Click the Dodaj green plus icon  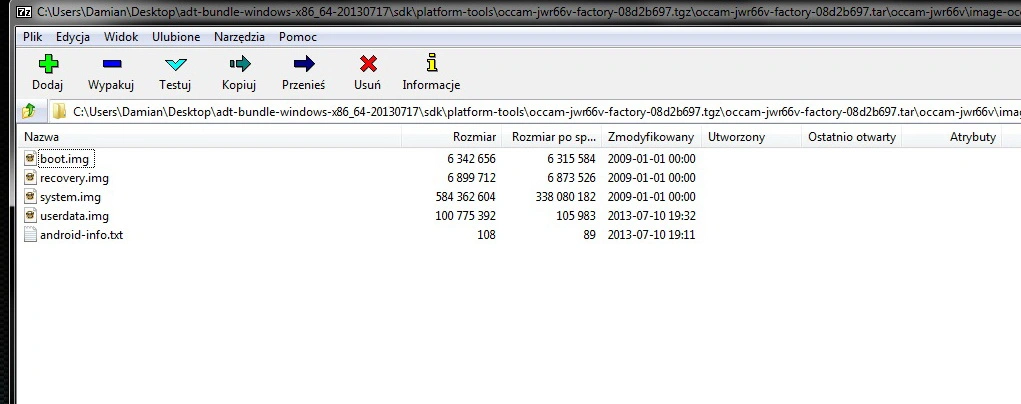(47, 66)
